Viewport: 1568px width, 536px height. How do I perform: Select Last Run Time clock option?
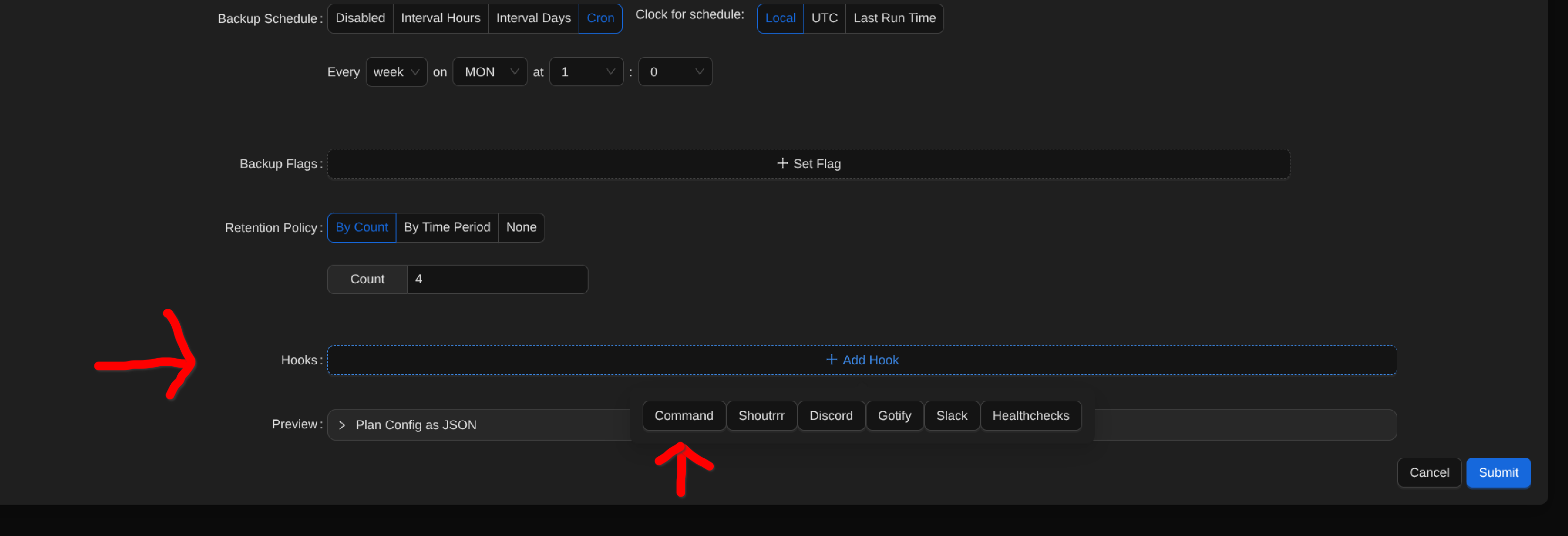click(x=894, y=18)
